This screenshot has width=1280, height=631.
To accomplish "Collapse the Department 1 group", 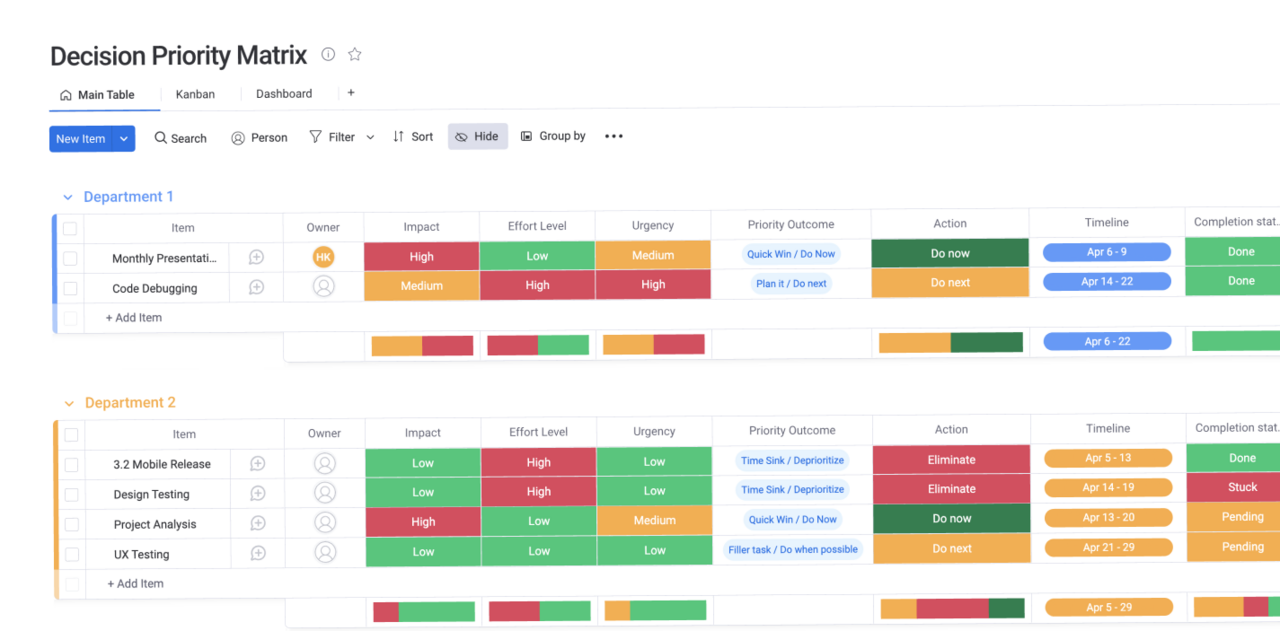I will 68,197.
